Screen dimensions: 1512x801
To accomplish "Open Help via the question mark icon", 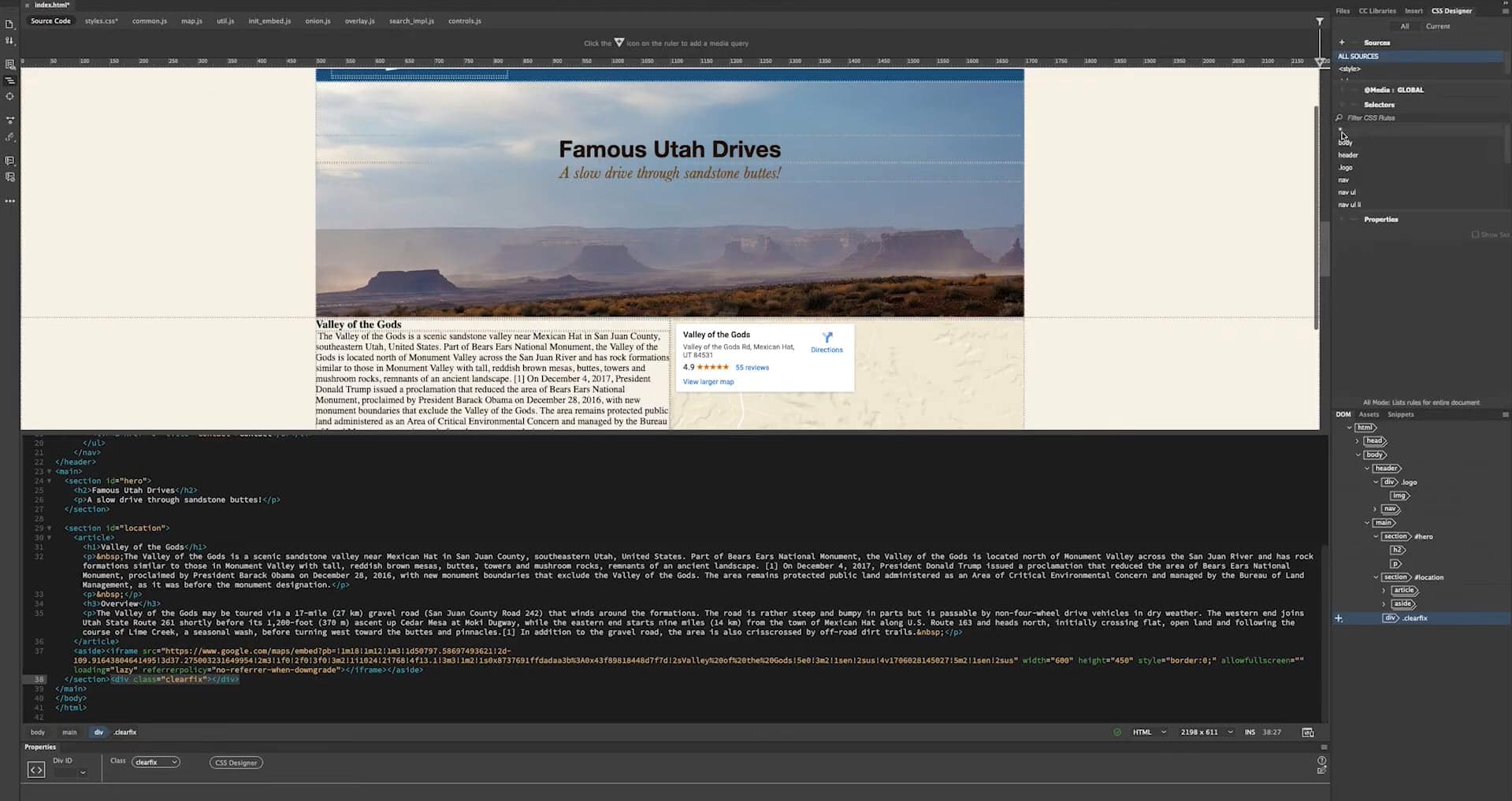I will click(1324, 761).
